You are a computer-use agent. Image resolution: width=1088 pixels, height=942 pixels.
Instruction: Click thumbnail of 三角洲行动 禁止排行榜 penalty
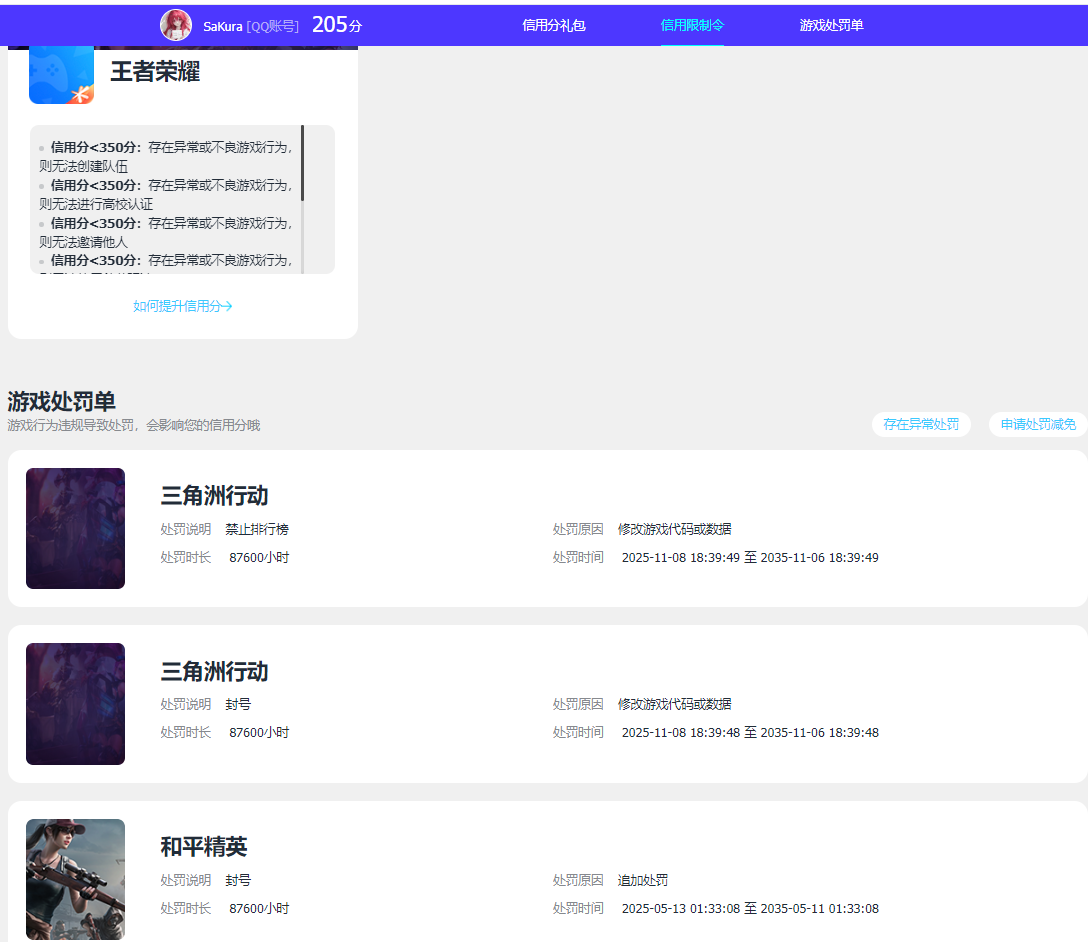75,528
